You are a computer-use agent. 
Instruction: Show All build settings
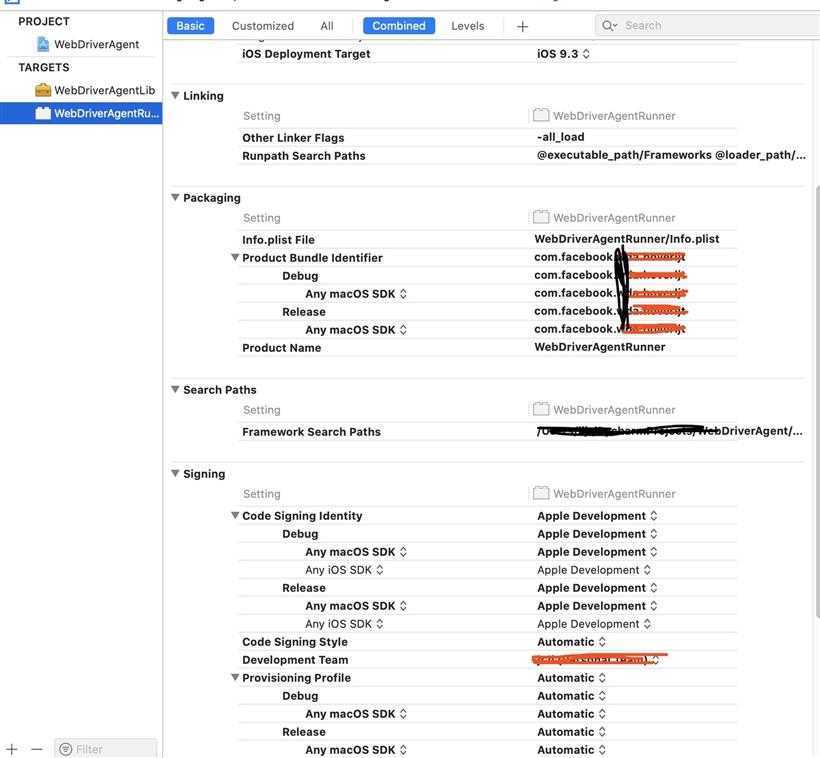327,26
